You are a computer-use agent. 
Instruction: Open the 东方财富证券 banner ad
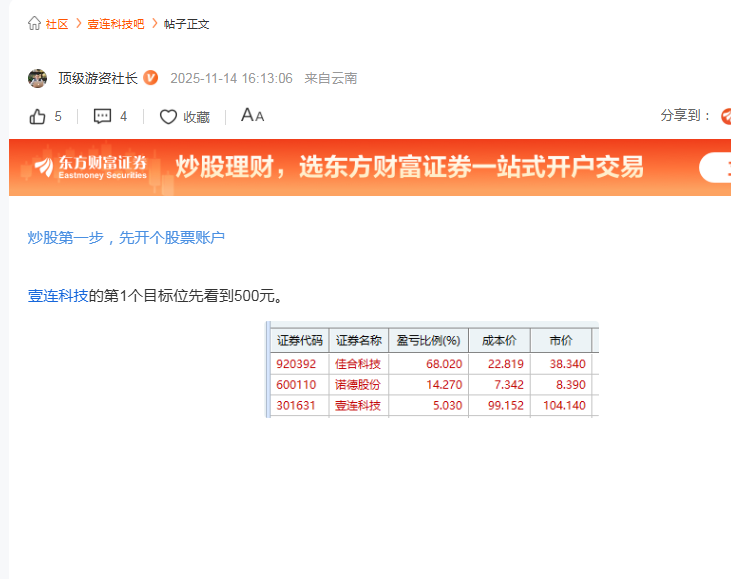370,167
